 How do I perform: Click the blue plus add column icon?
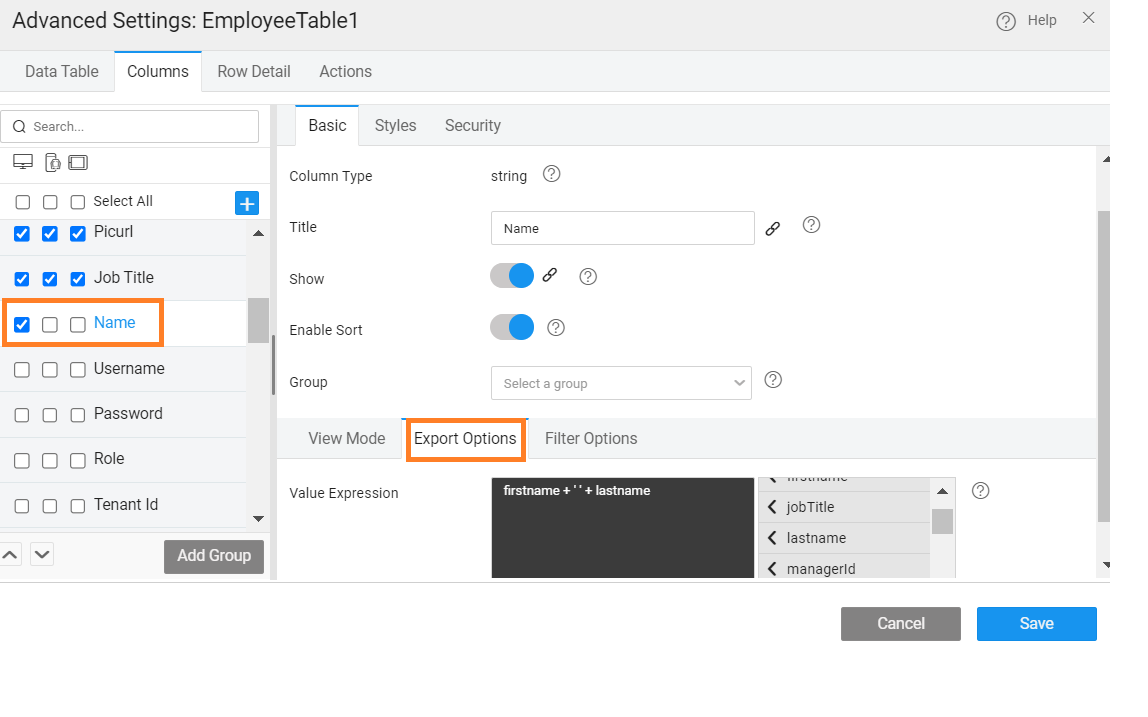click(x=247, y=203)
